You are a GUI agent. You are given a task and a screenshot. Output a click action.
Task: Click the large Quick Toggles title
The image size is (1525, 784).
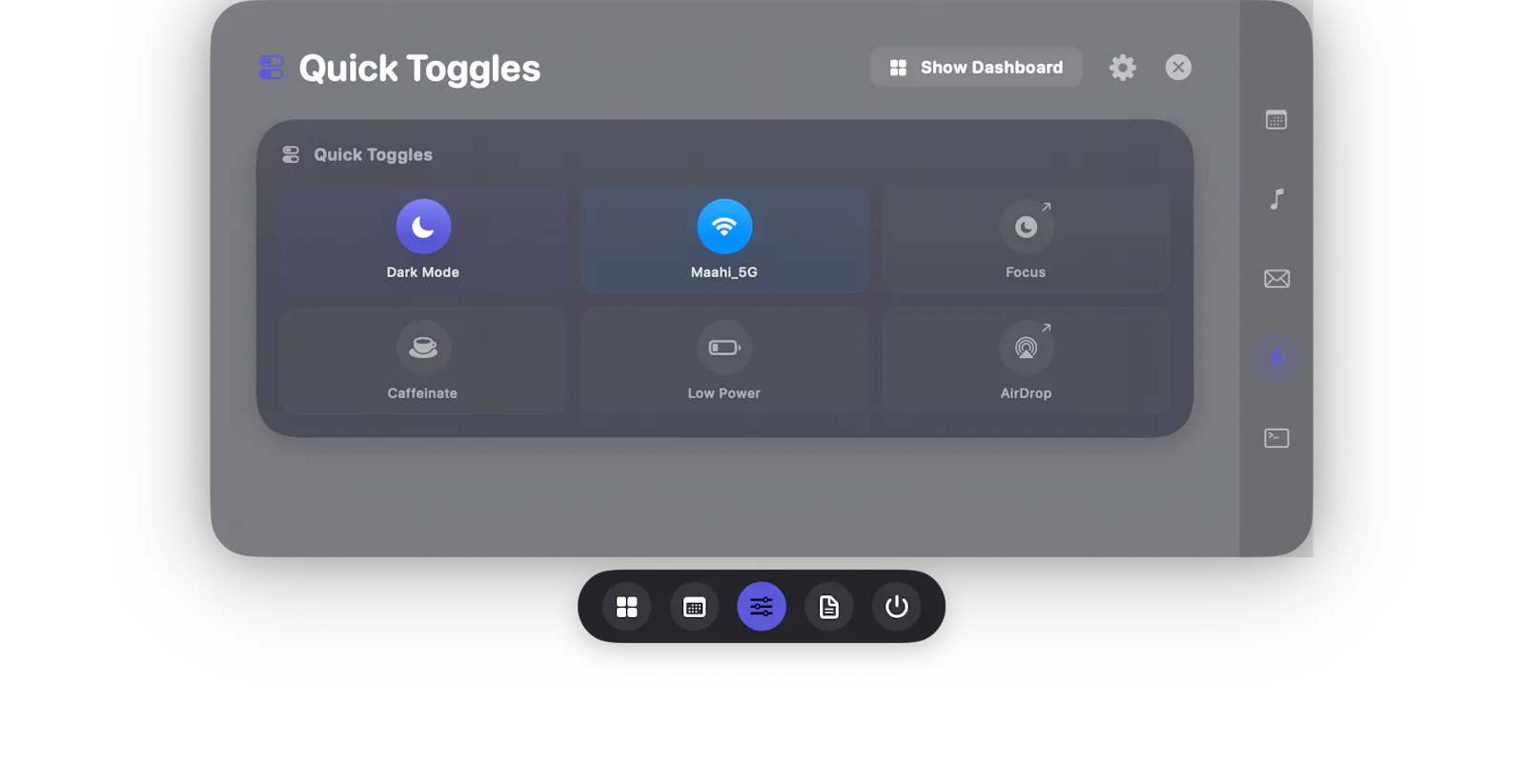tap(419, 69)
